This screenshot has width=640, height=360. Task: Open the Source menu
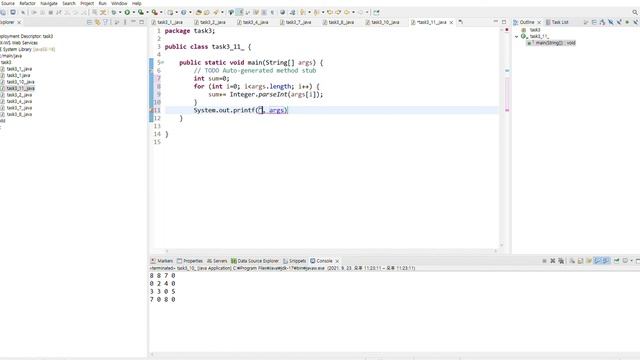pos(7,3)
